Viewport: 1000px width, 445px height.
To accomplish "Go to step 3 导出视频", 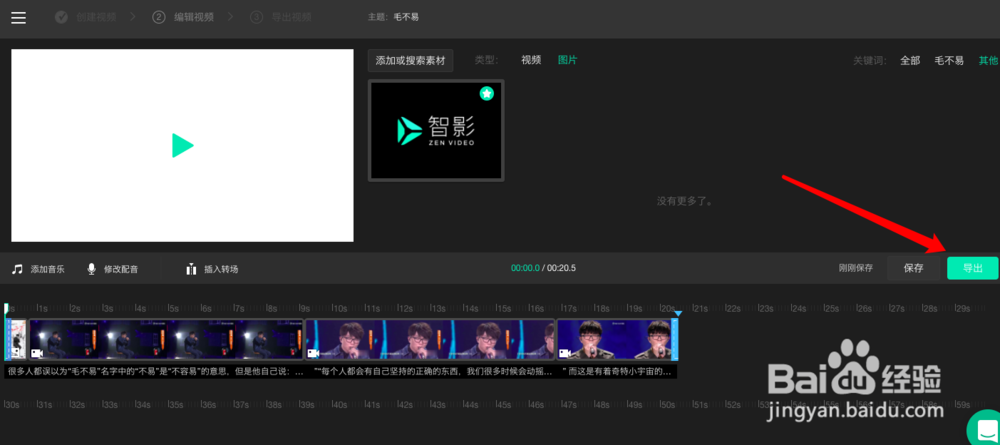I will click(281, 17).
